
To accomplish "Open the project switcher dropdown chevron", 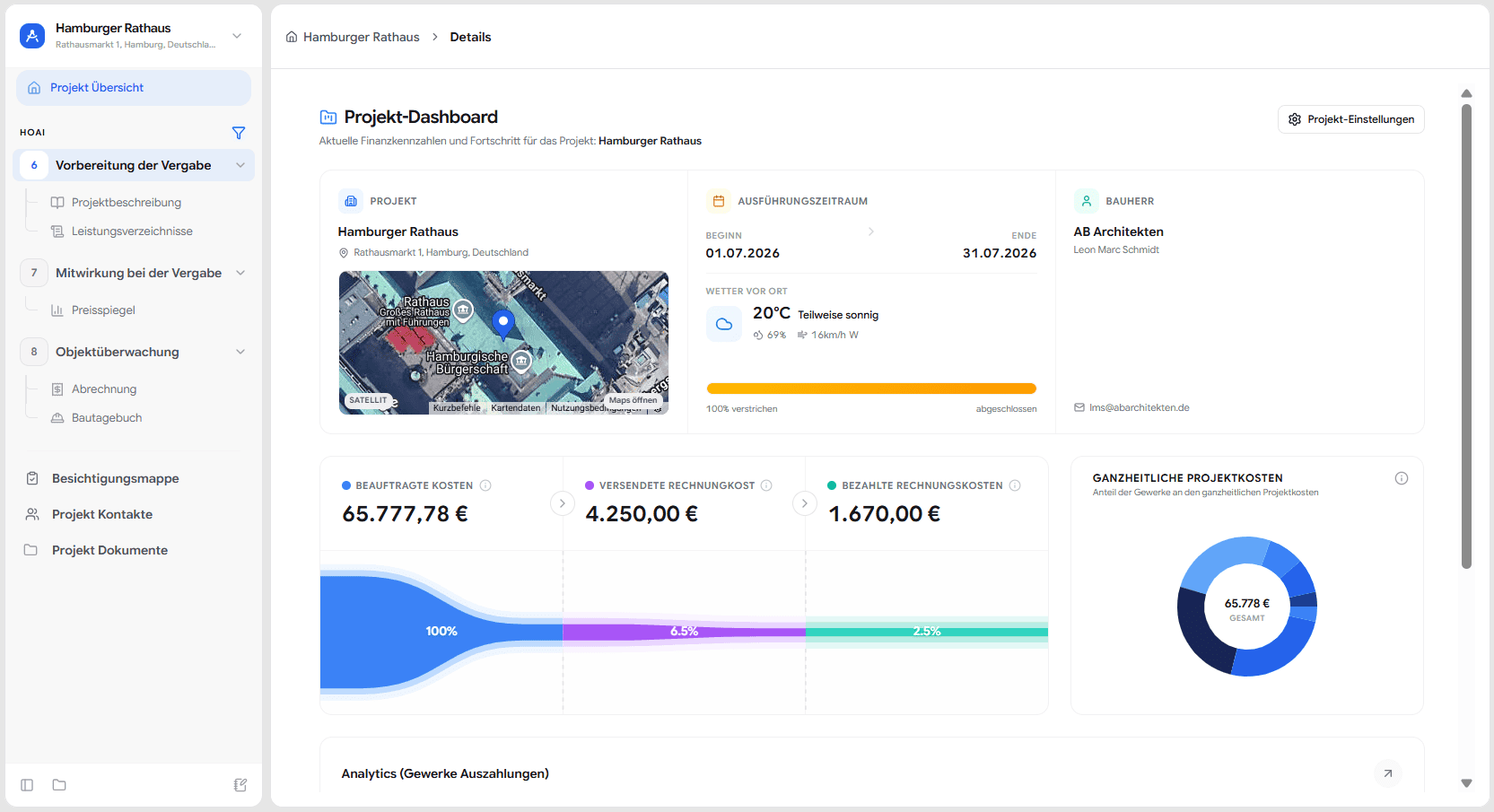I will click(237, 36).
